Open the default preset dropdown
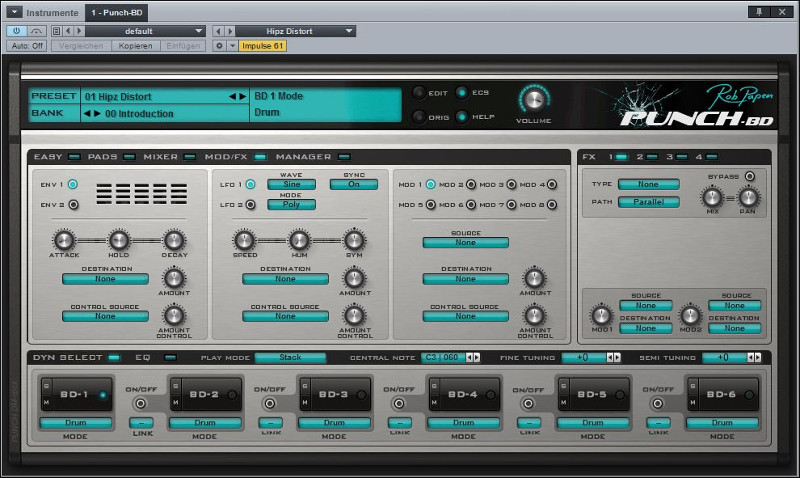 (x=145, y=31)
